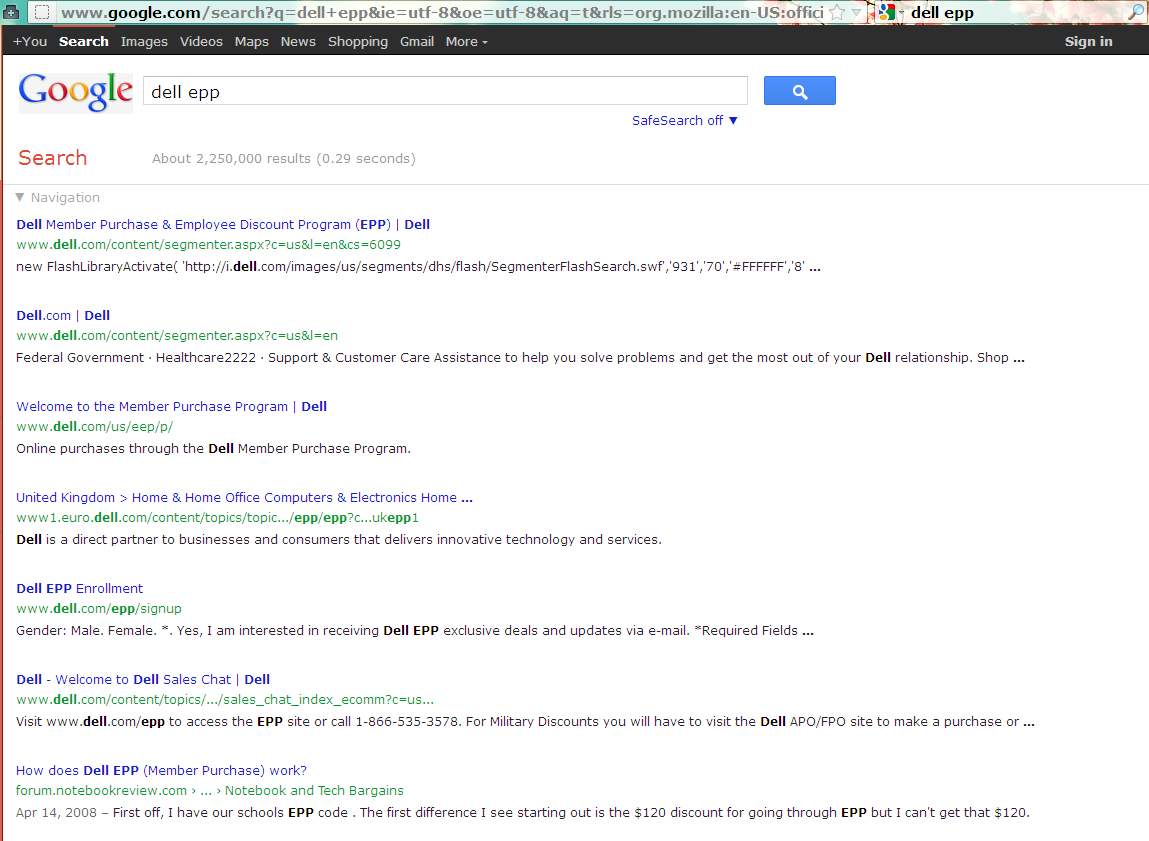The image size is (1149, 841).
Task: Click the browser address bar URL
Action: (440, 13)
